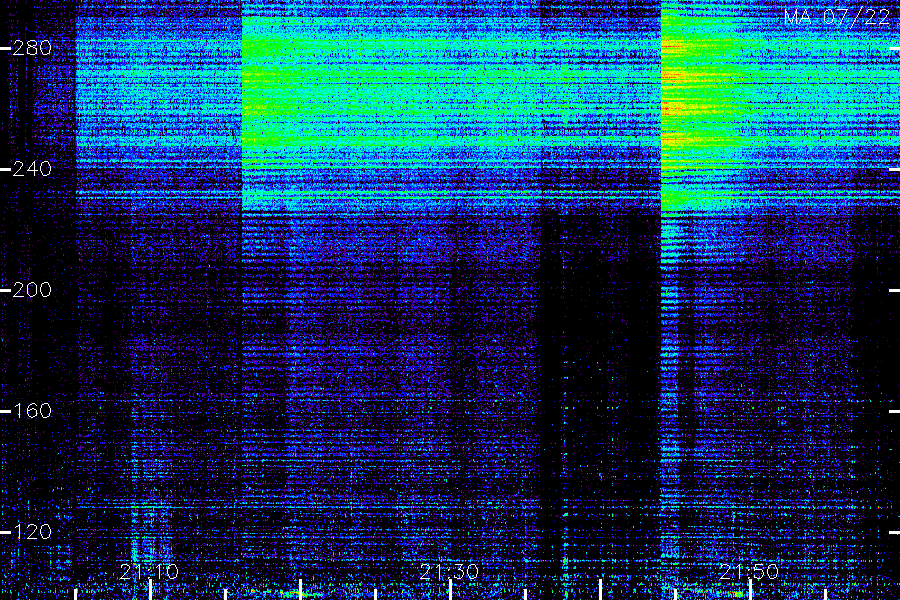Click the 21:50 time axis label

(x=749, y=572)
